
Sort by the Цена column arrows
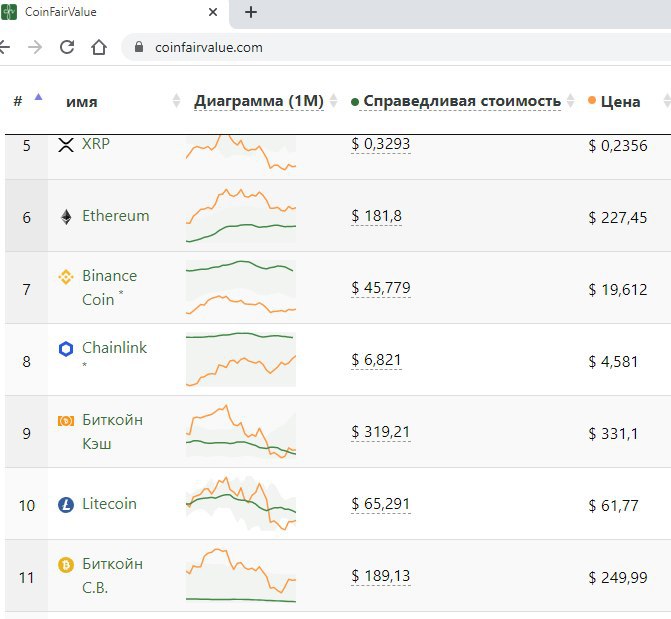click(x=667, y=101)
